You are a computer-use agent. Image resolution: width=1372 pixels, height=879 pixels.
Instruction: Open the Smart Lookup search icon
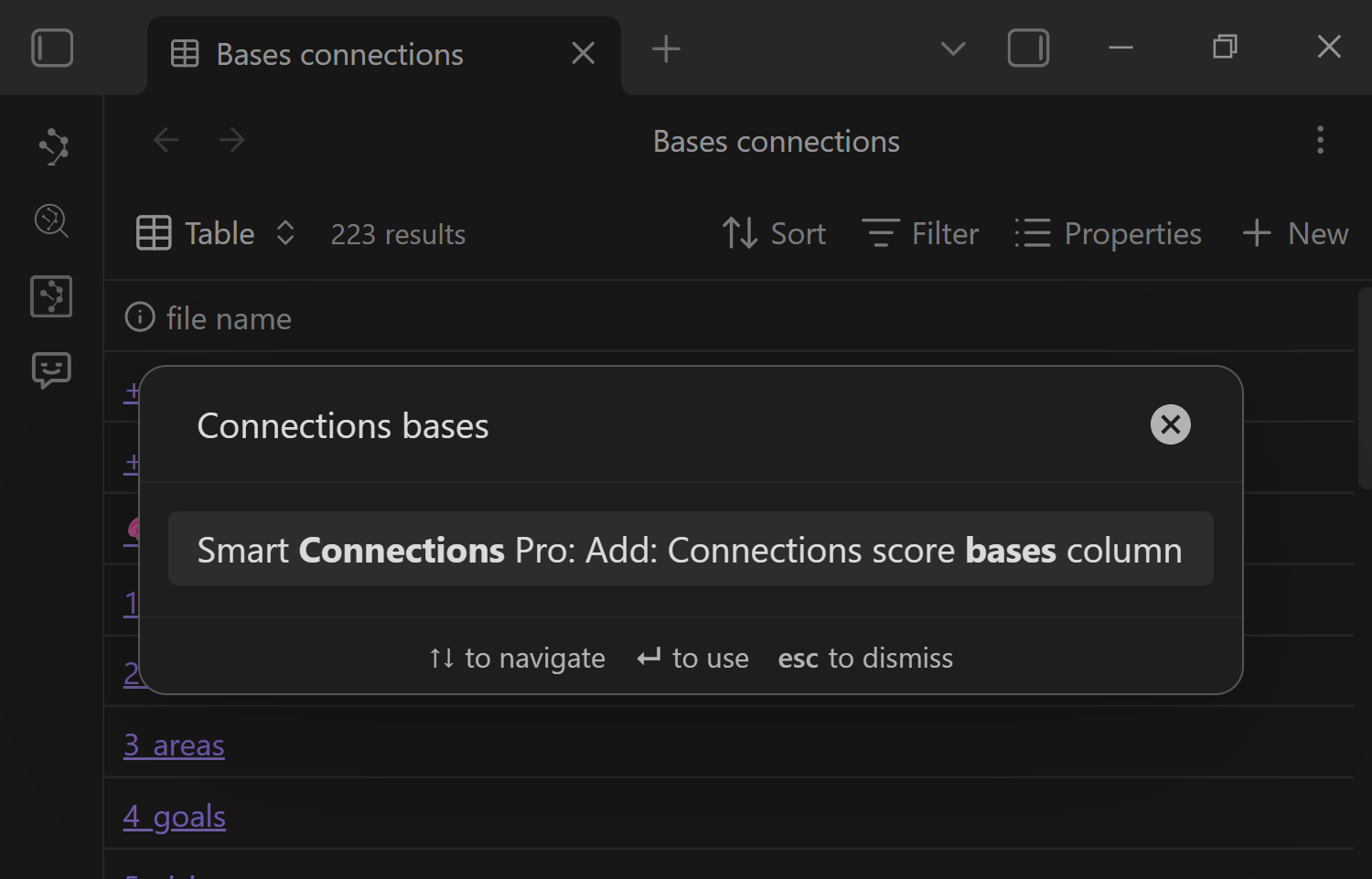[x=52, y=220]
